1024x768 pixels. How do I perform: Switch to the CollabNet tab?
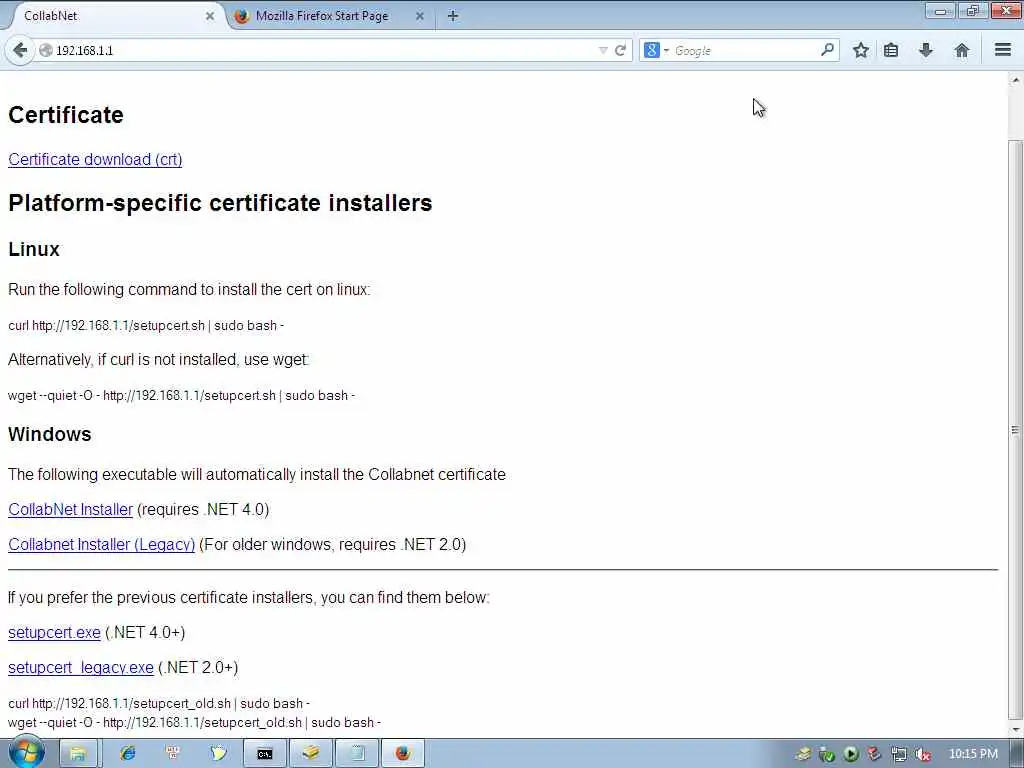pyautogui.click(x=116, y=16)
